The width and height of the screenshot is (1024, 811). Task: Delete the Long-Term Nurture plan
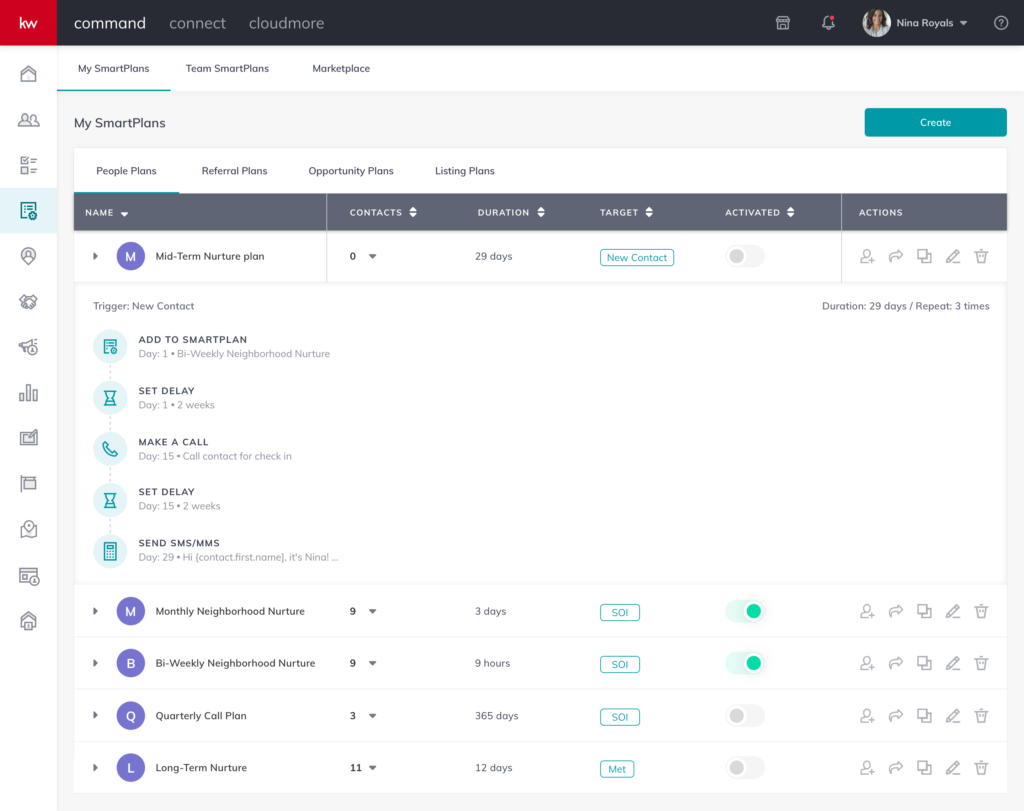tap(981, 768)
